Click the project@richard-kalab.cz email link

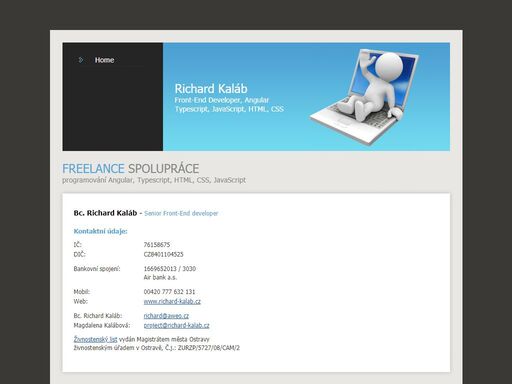tap(176, 325)
